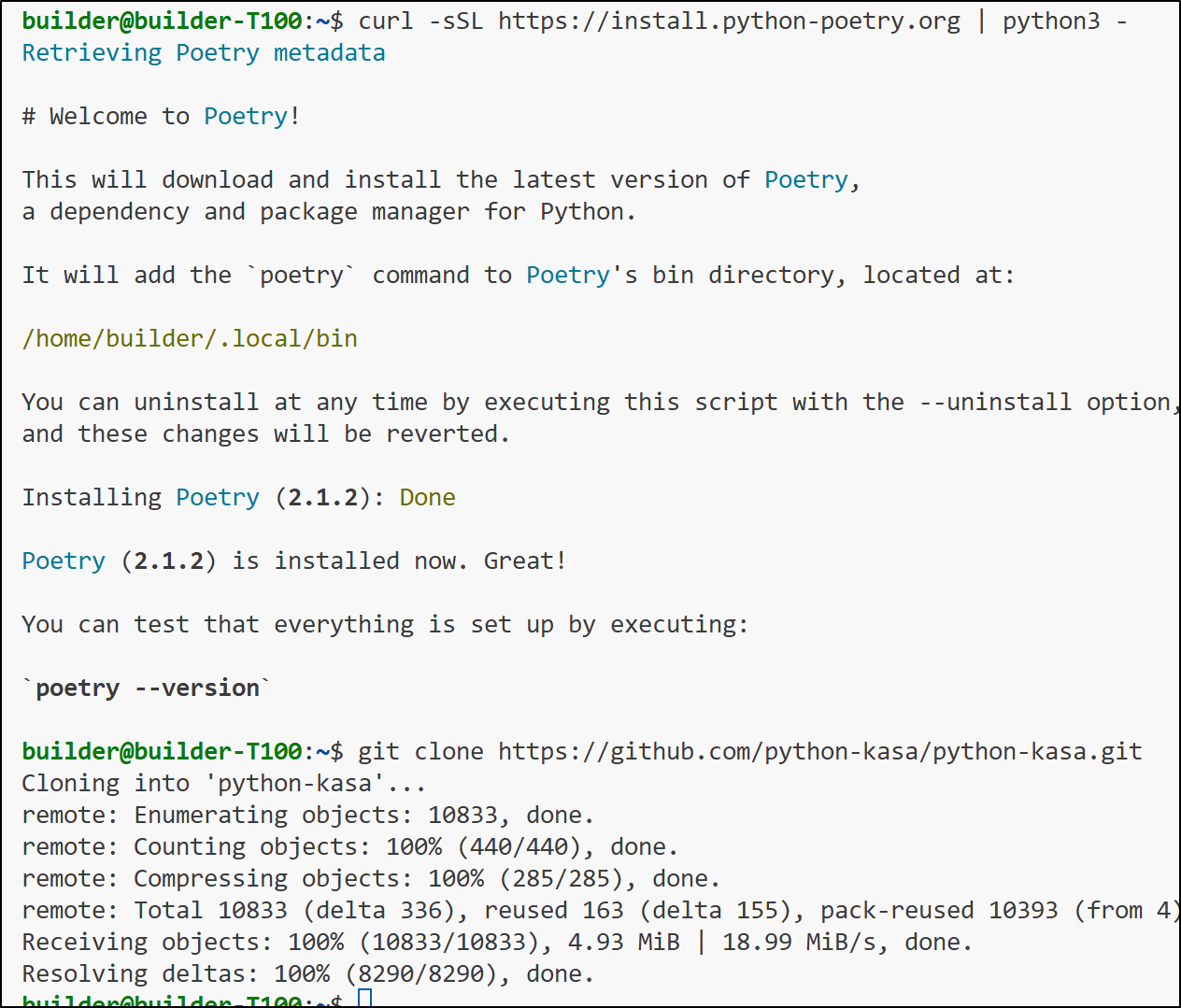Click the 'remote: Compressing objects' line

(371, 878)
